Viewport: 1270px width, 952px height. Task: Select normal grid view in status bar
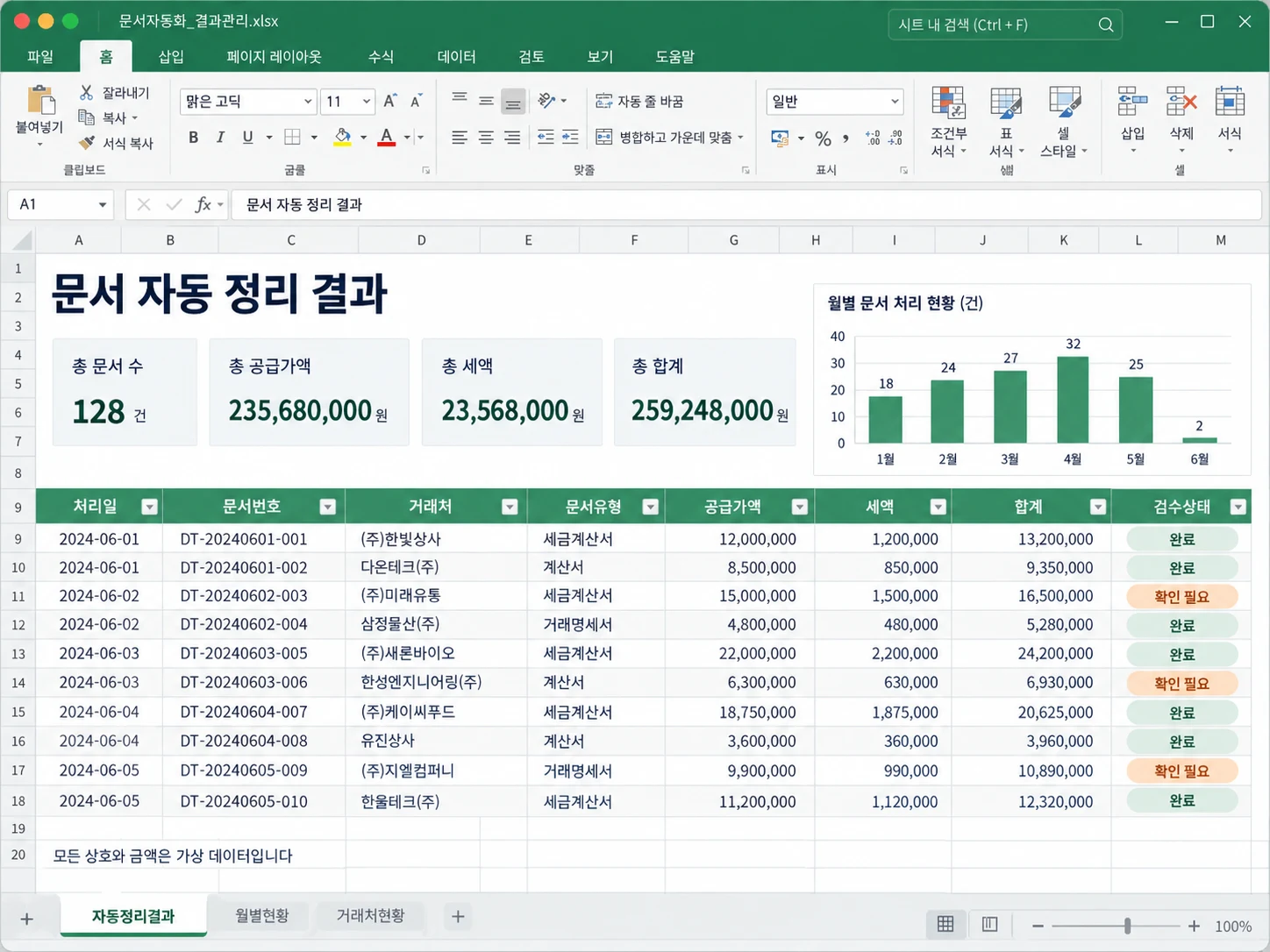coord(945,924)
